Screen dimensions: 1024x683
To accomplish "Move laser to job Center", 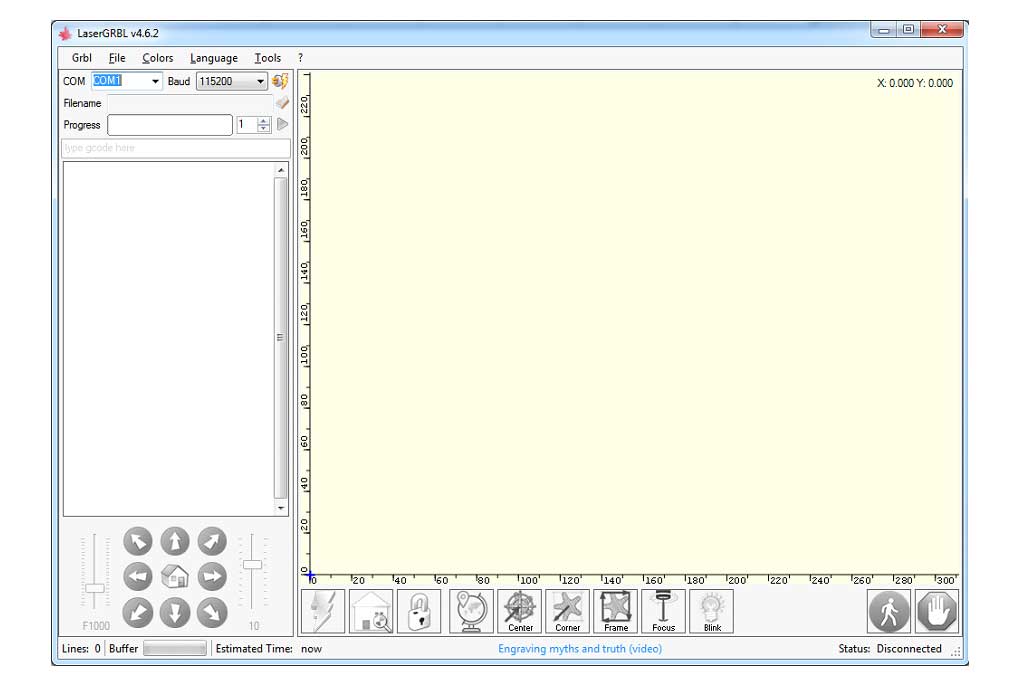I will (x=519, y=611).
